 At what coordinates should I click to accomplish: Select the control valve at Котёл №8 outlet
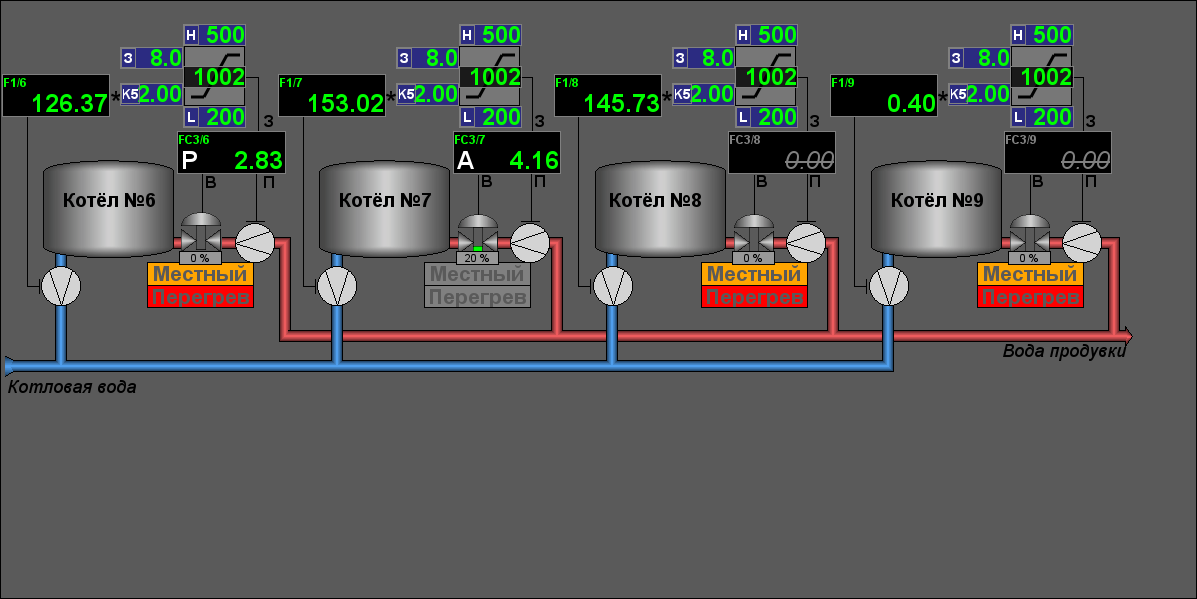753,236
